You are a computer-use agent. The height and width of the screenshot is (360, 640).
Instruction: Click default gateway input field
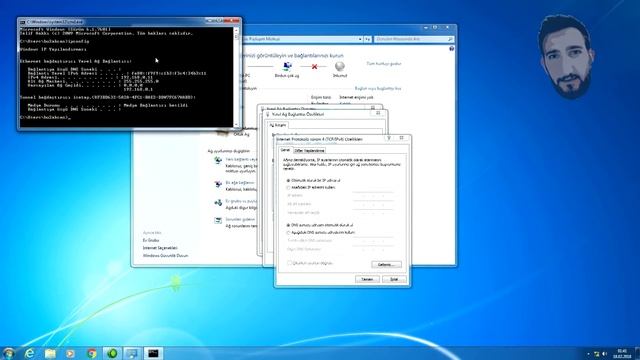click(x=373, y=212)
